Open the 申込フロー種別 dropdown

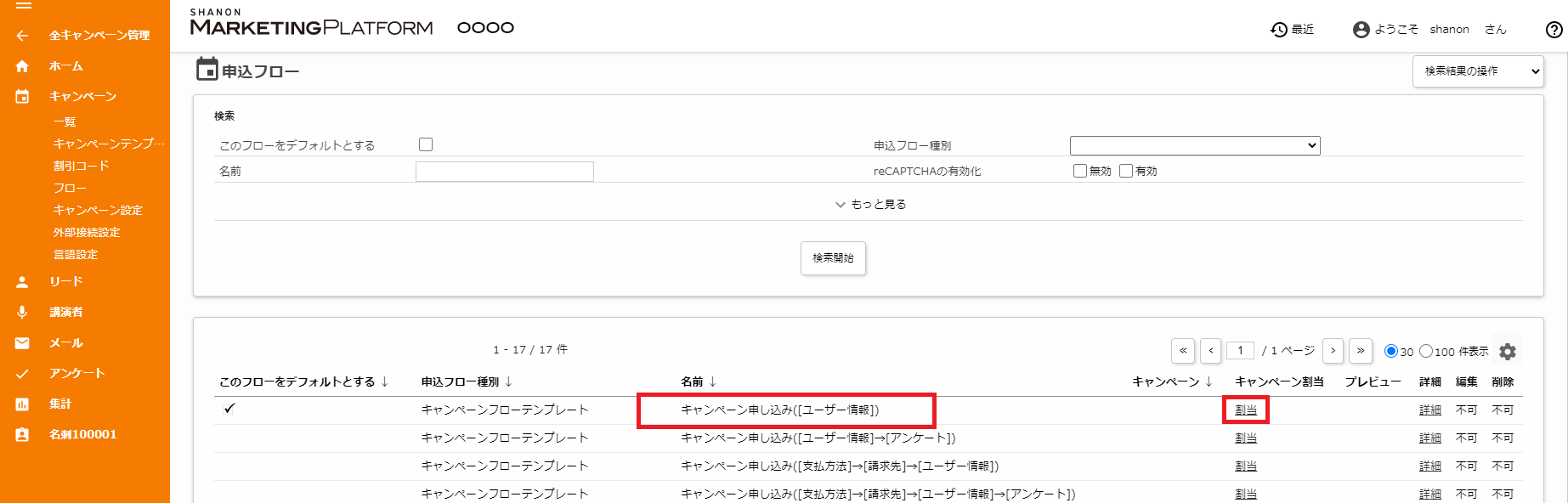(1195, 145)
